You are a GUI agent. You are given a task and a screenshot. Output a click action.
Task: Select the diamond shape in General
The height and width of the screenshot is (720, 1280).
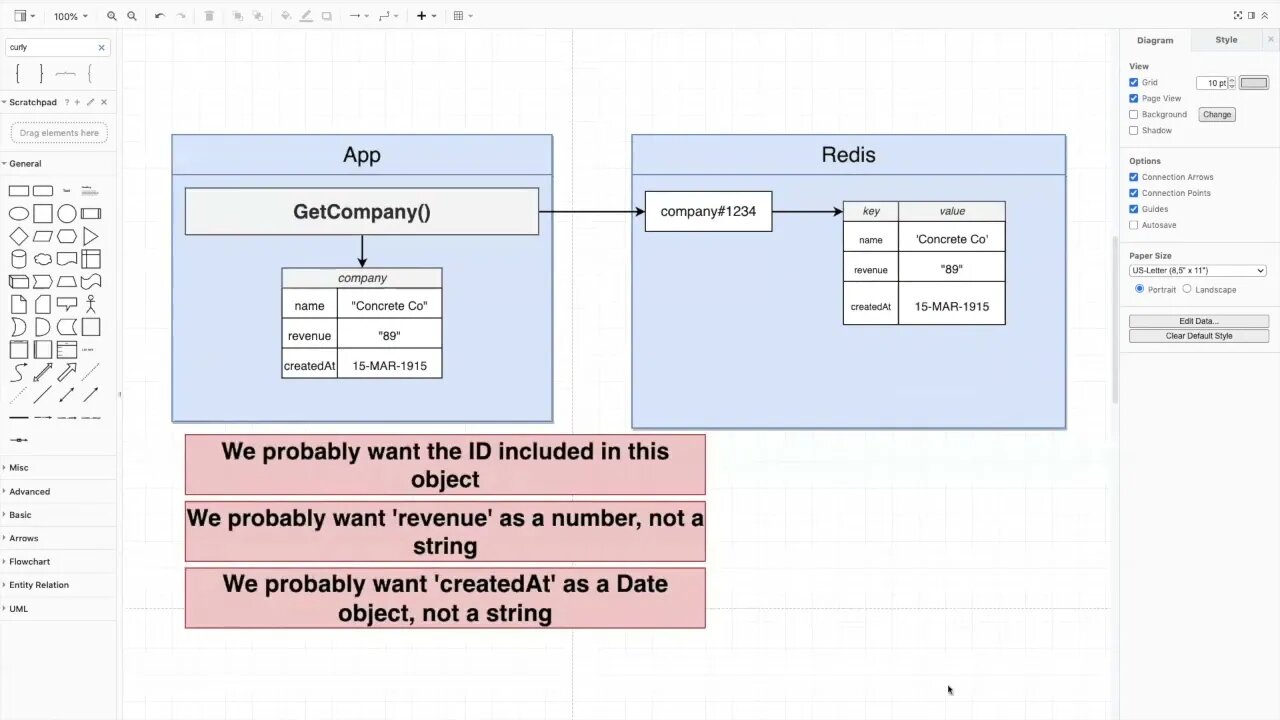[x=19, y=237]
